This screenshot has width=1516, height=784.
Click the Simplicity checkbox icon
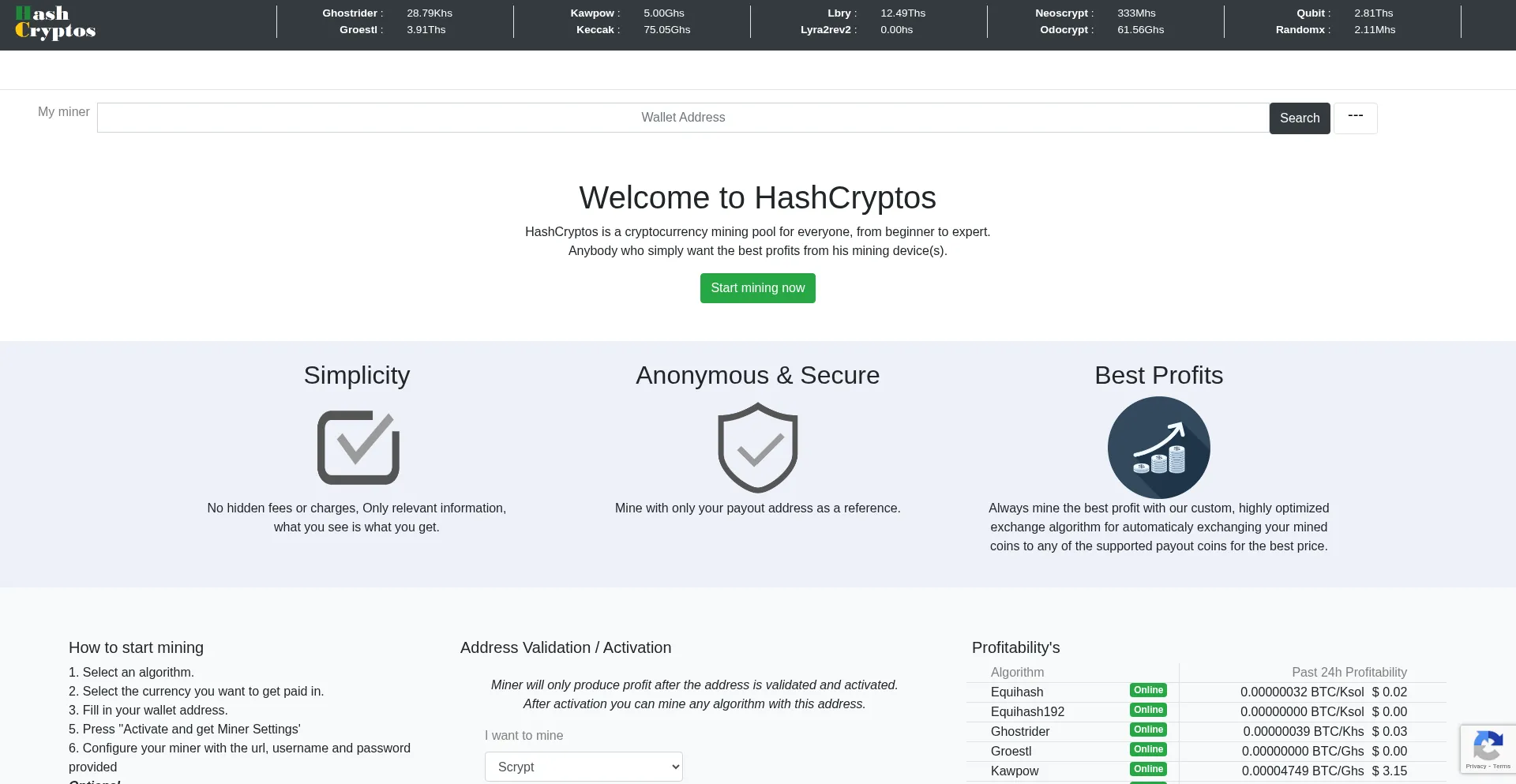coord(358,447)
